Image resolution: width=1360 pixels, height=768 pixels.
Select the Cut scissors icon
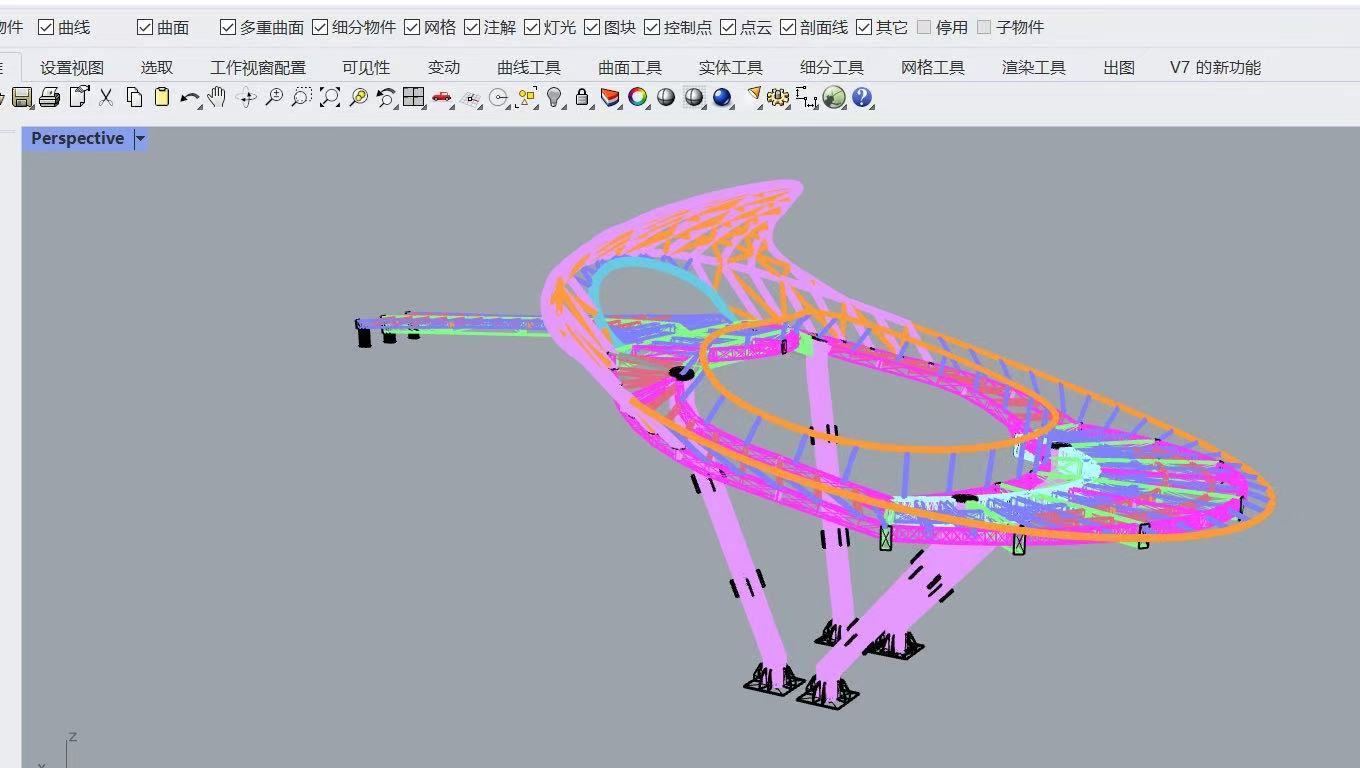click(x=106, y=98)
